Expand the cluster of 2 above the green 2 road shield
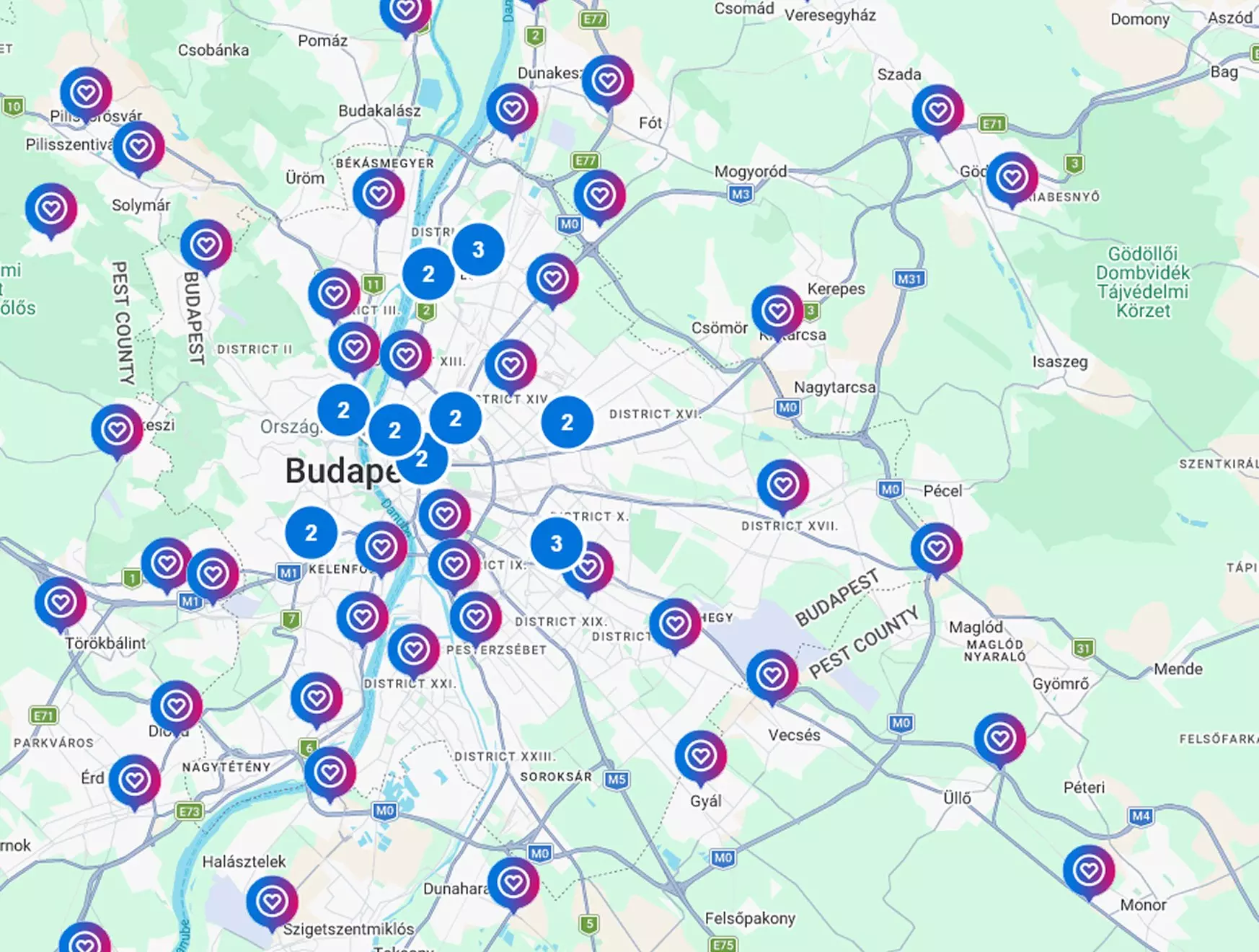Viewport: 1259px width, 952px height. 428,274
